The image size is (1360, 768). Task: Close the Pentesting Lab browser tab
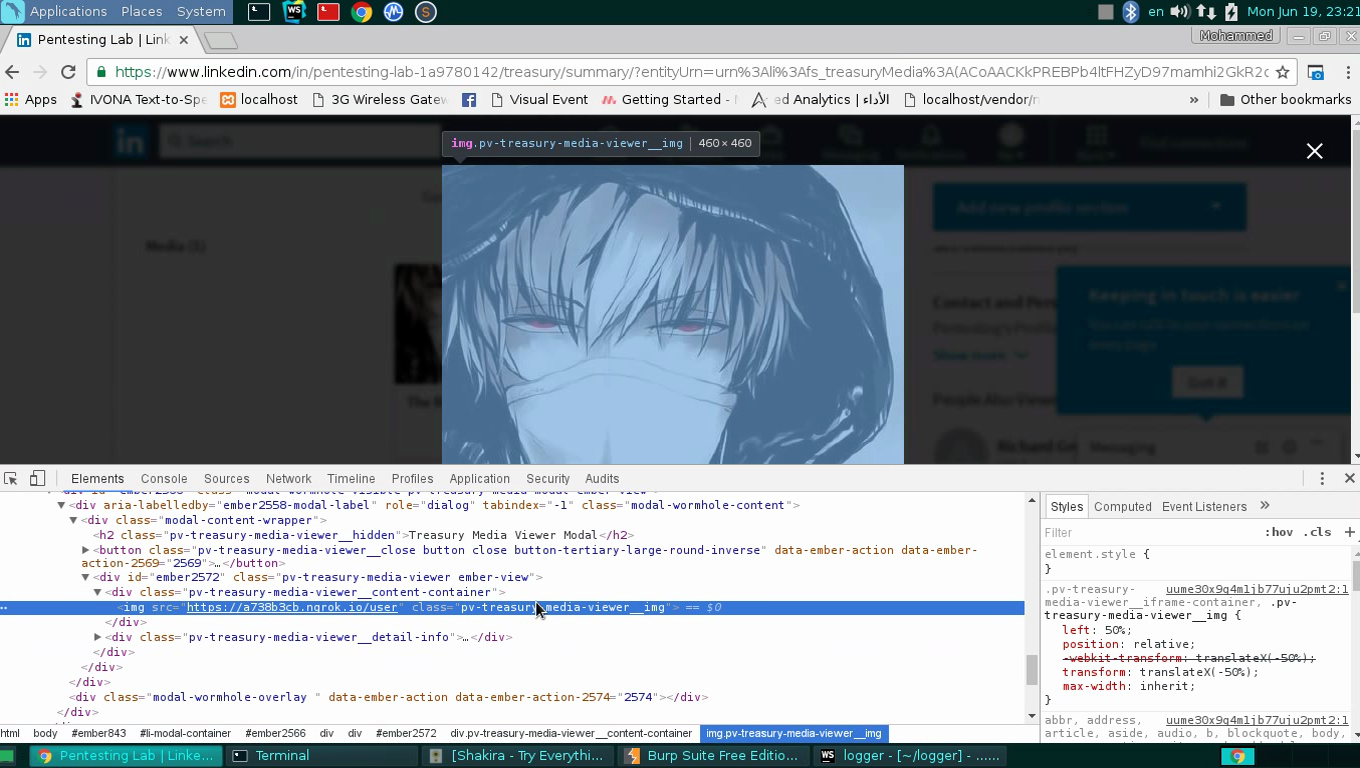pyautogui.click(x=183, y=40)
